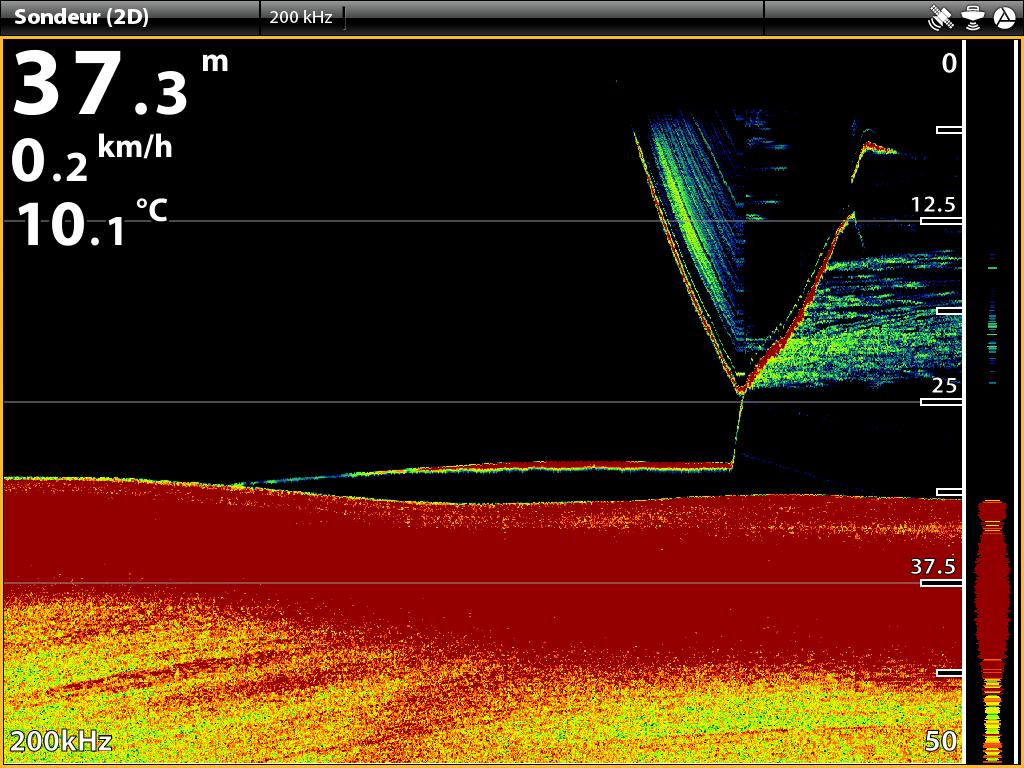This screenshot has width=1024, height=768.
Task: Select the sonar transducer status icon
Action: pos(973,18)
